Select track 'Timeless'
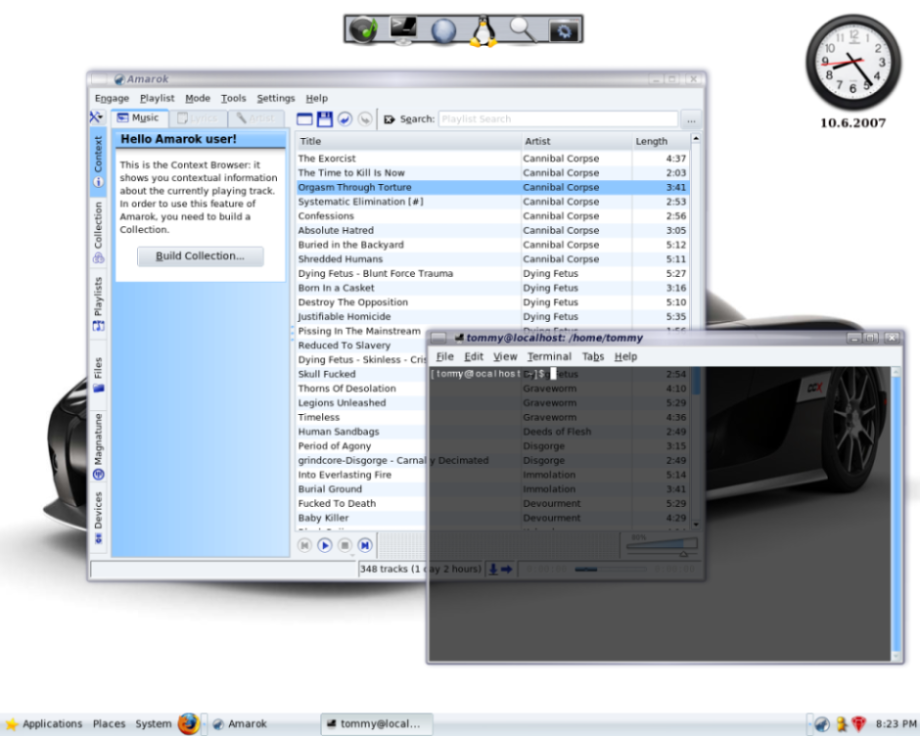920x736 pixels. pos(361,417)
